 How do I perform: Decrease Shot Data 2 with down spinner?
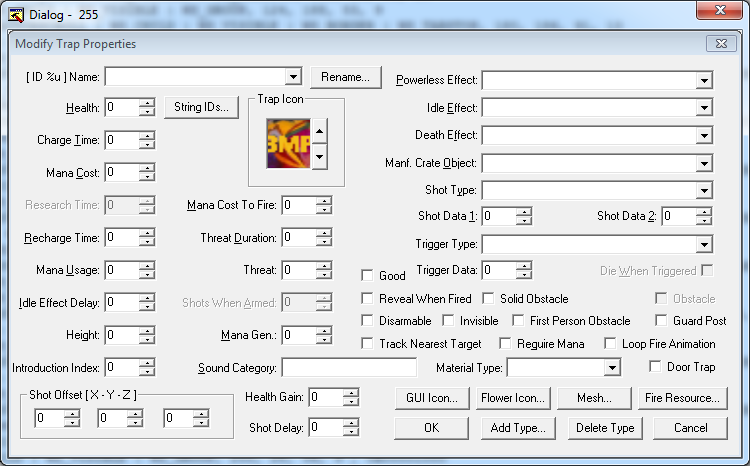[704, 221]
